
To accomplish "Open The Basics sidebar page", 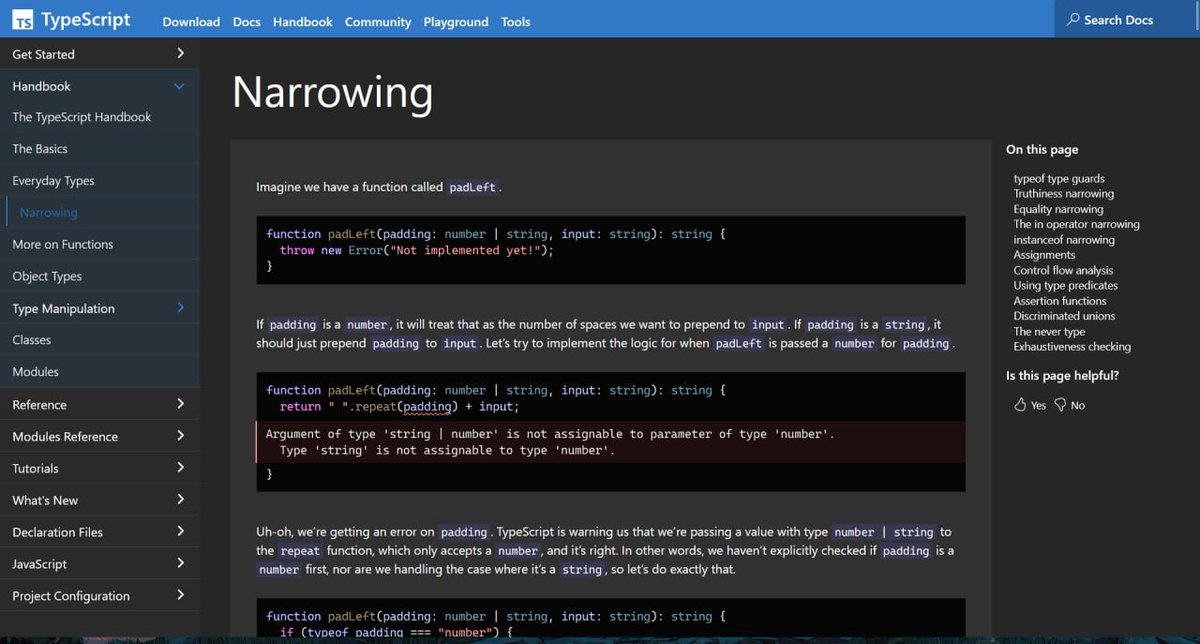I will [x=40, y=149].
